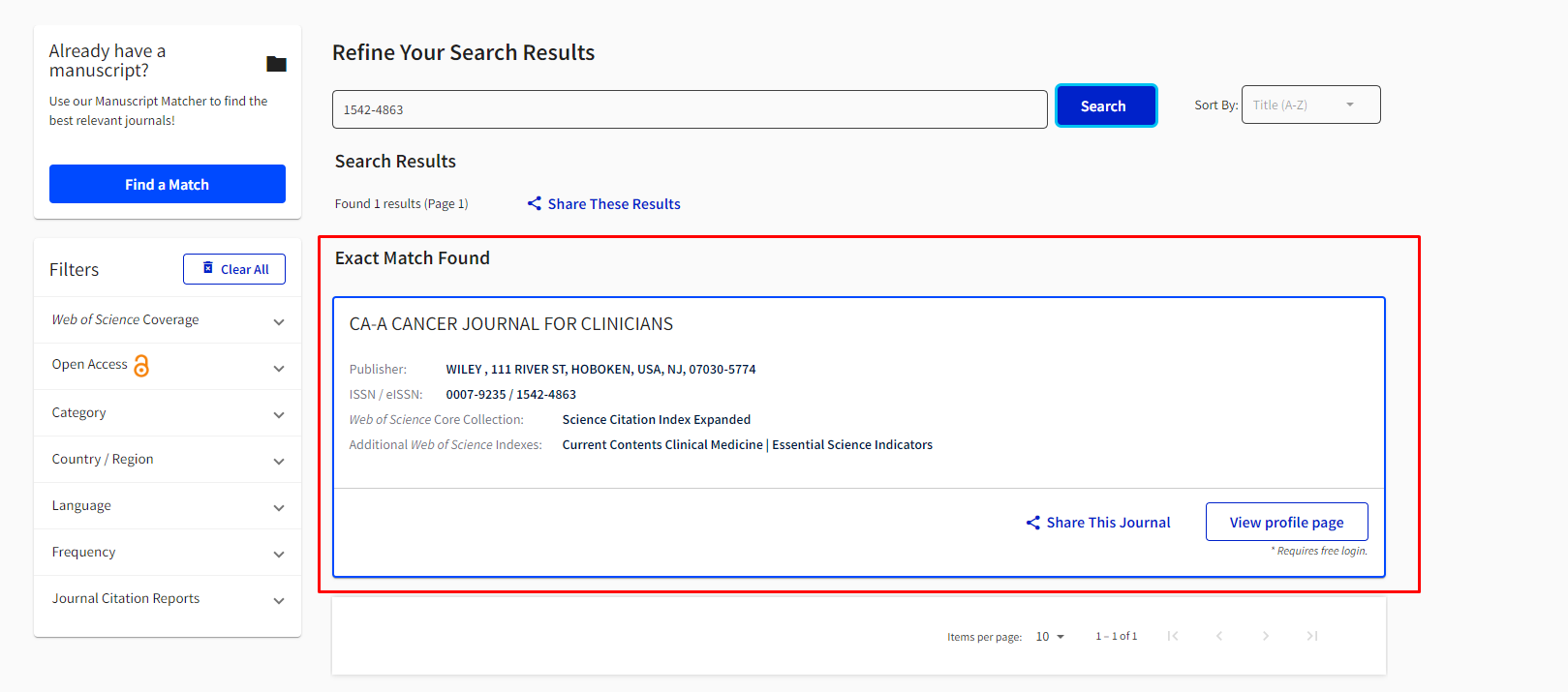
Task: Go to last page pagination icon
Action: click(x=1312, y=636)
